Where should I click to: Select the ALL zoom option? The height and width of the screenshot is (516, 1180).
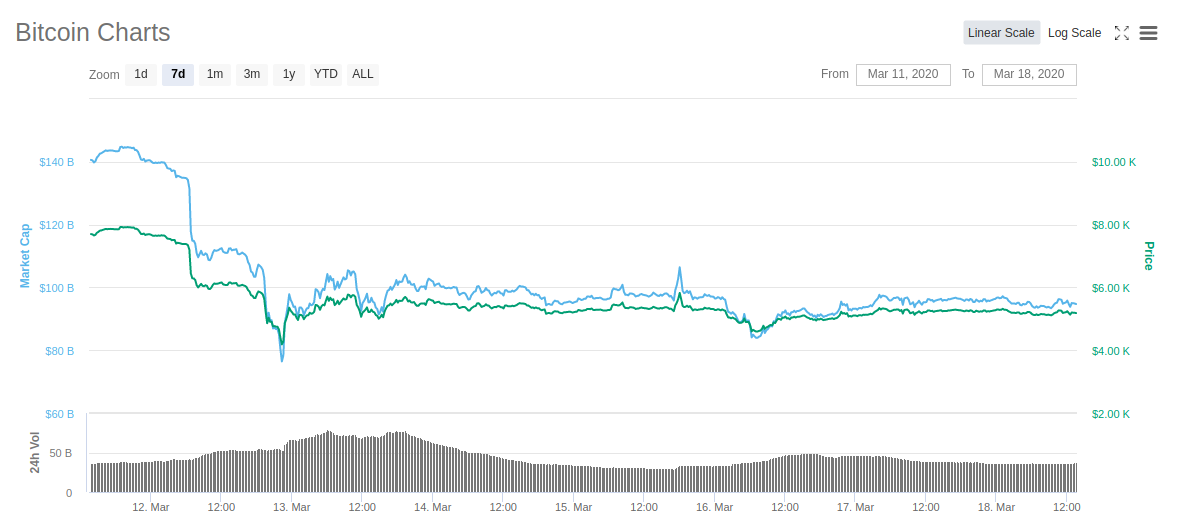363,74
